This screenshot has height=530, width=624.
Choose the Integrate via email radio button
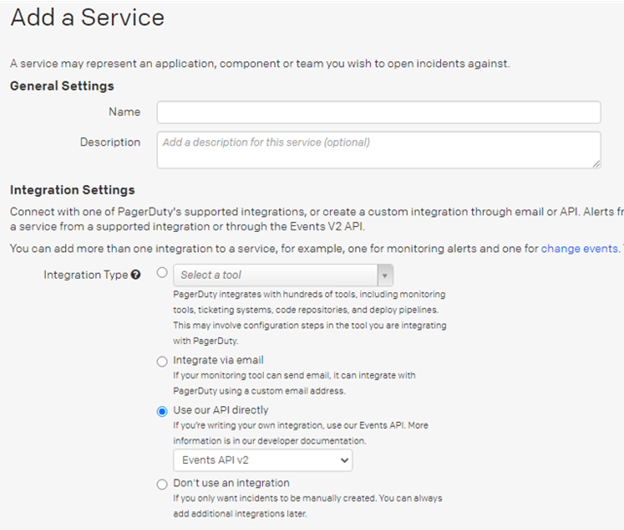tap(162, 361)
